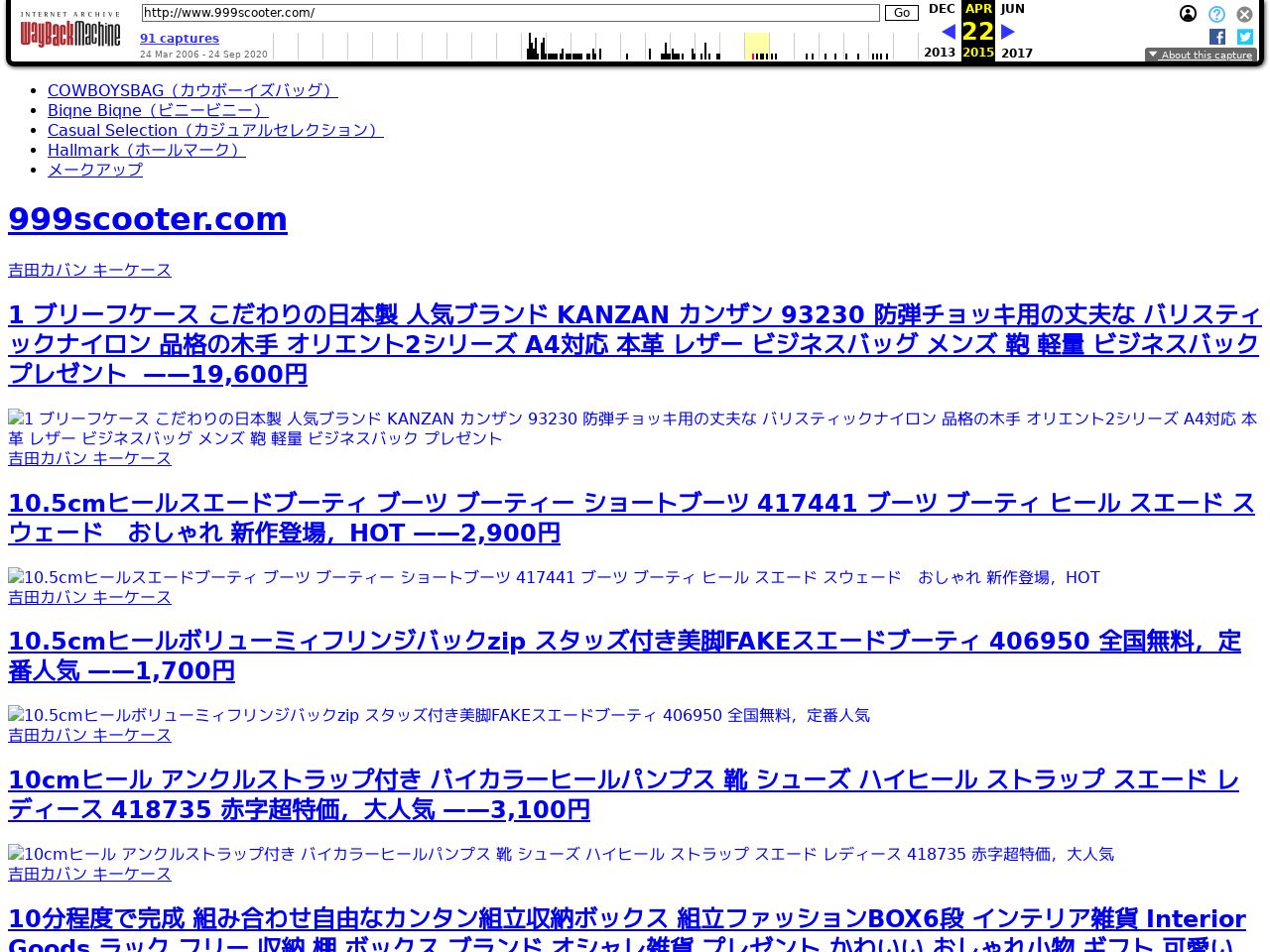Jump to DEC 2013 capture
The image size is (1270, 952).
[x=941, y=9]
